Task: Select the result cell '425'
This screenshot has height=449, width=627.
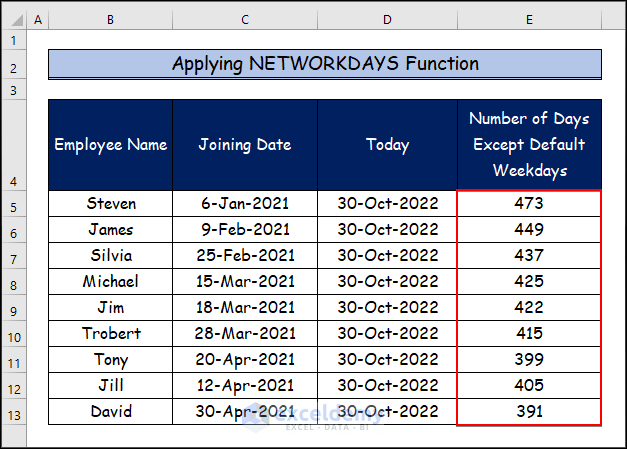Action: [x=529, y=281]
